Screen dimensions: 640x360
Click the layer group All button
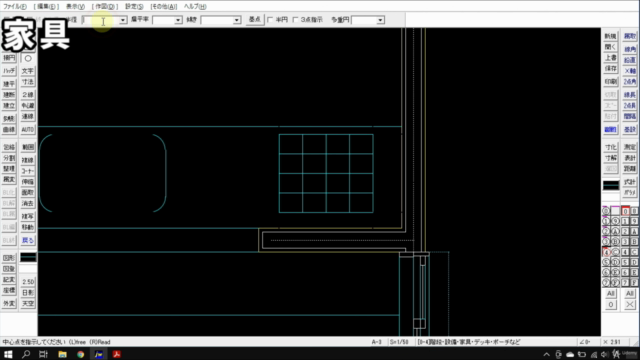[x=611, y=293]
